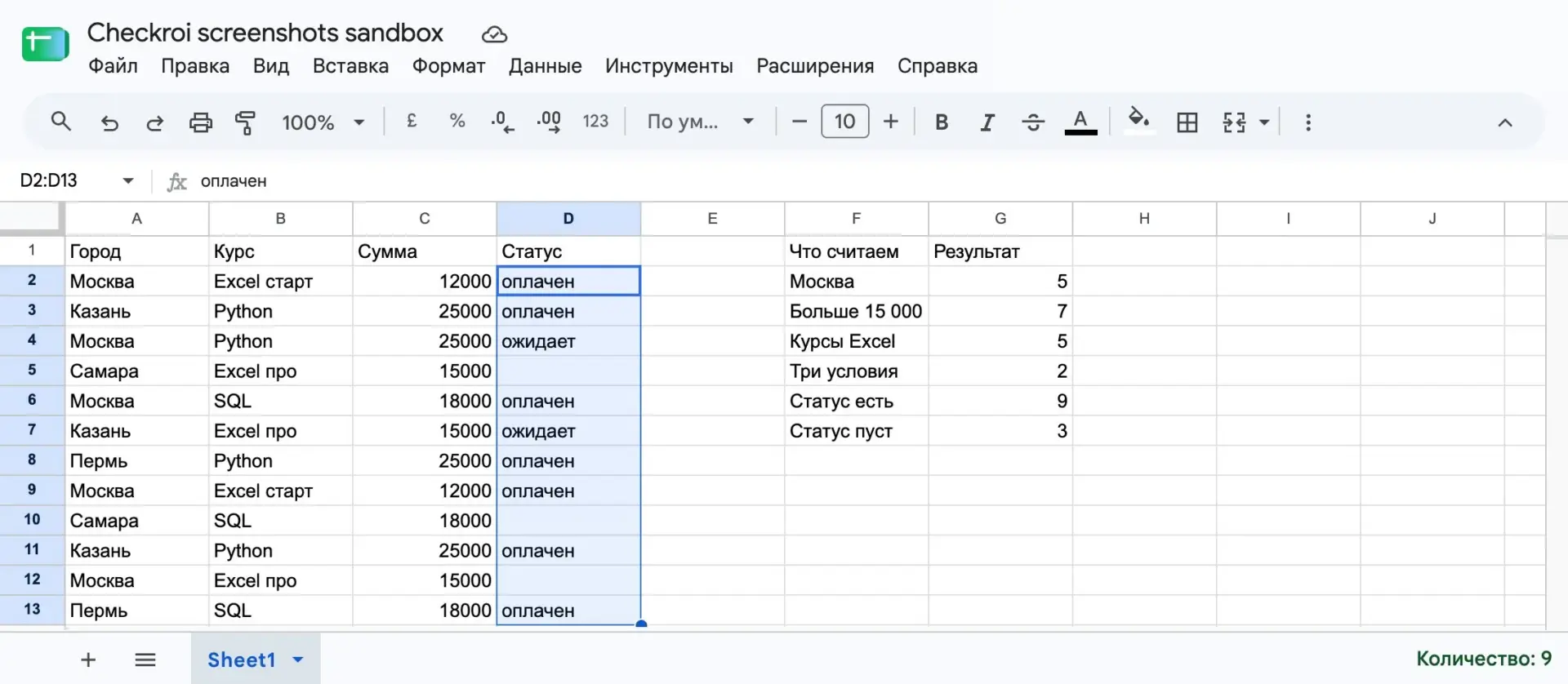The image size is (1568, 684).
Task: Redo the last undone action
Action: point(154,122)
